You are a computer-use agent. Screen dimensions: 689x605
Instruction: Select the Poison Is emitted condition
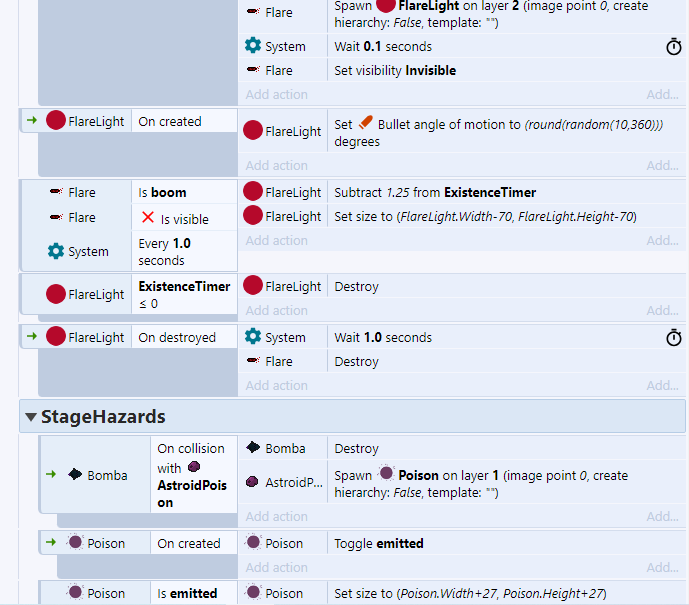[187, 593]
